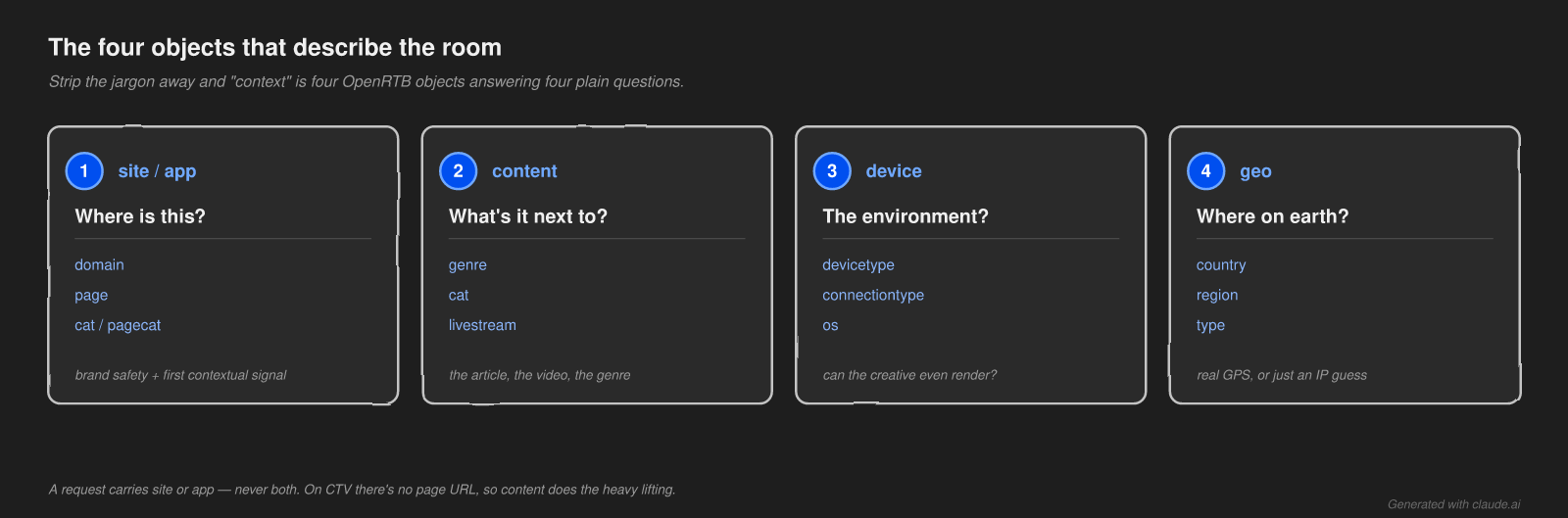The image size is (1568, 518).
Task: Click 'can the creative even render?' note
Action: point(909,375)
